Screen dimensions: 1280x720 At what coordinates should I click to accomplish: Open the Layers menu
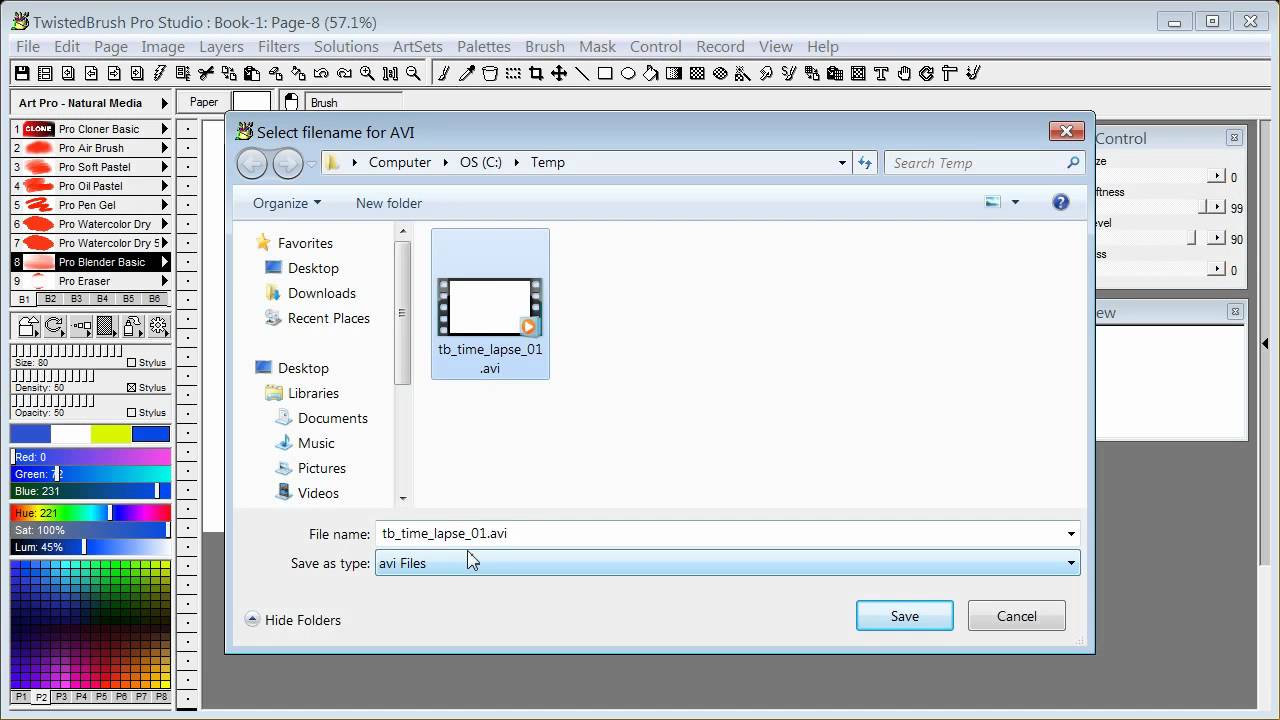[x=221, y=47]
